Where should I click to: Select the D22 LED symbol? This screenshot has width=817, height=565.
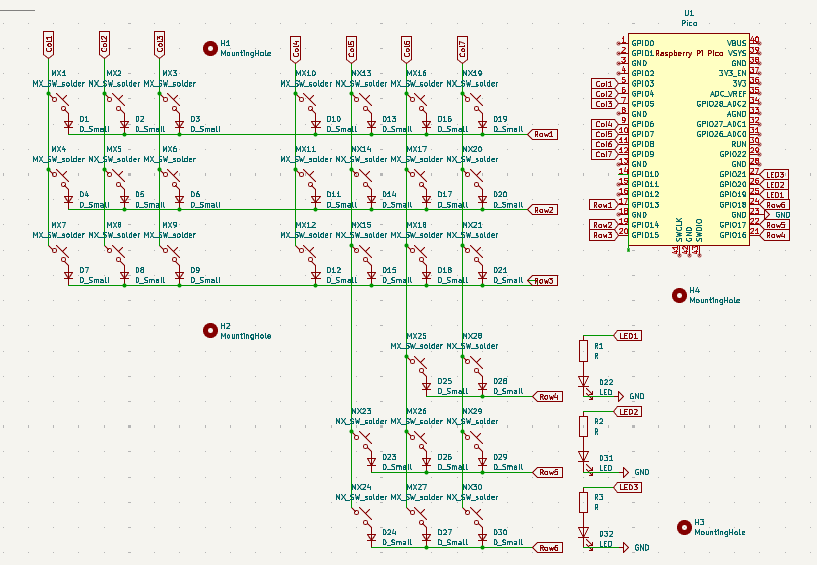point(584,382)
